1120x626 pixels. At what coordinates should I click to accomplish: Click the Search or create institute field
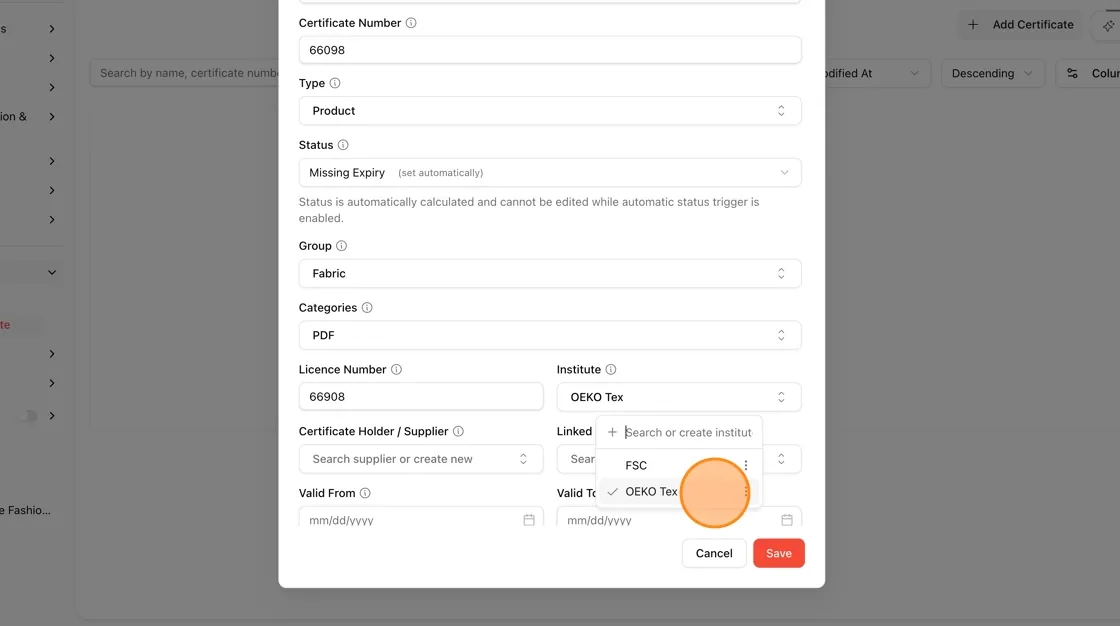[689, 432]
